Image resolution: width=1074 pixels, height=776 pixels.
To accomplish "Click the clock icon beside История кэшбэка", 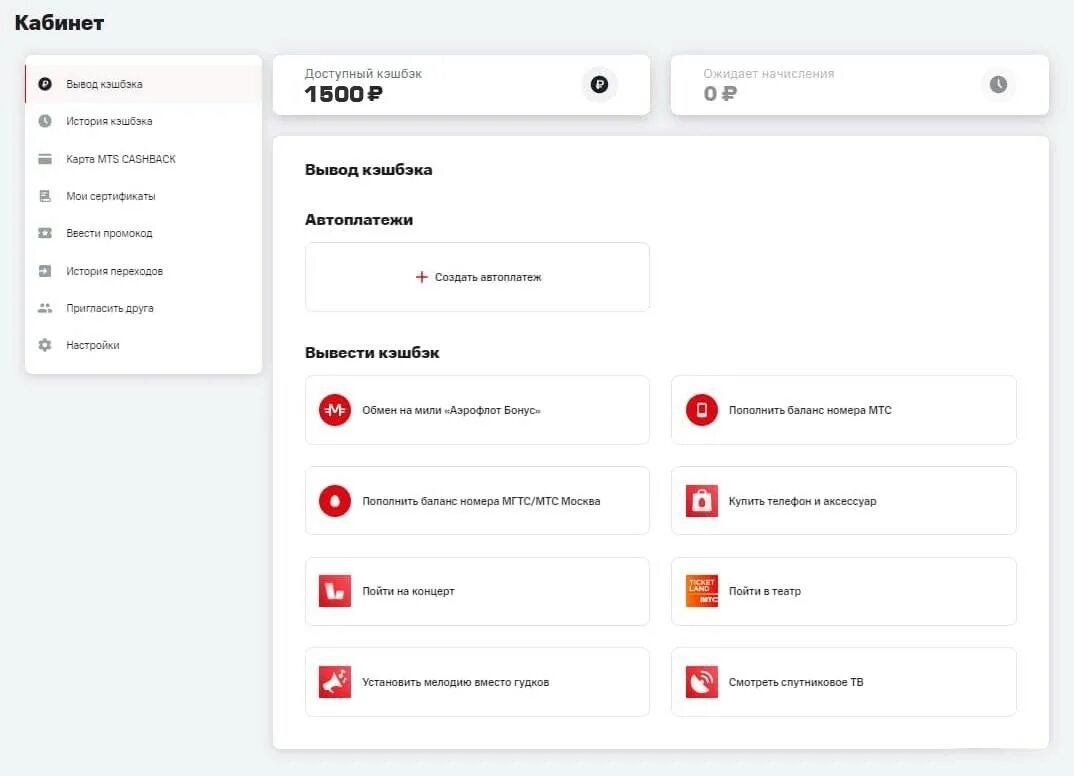I will point(45,121).
